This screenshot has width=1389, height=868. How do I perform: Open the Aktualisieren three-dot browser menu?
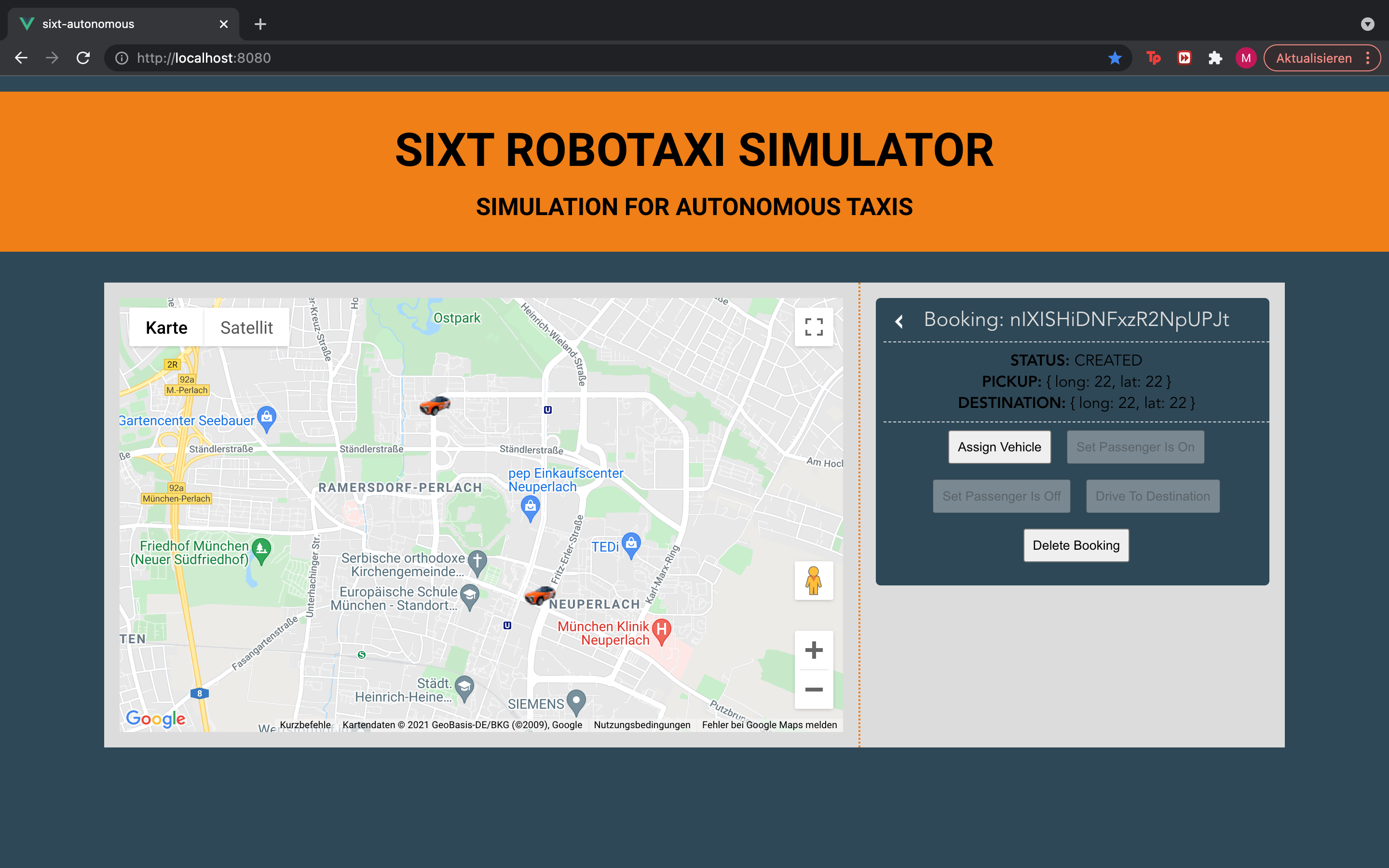(x=1368, y=58)
